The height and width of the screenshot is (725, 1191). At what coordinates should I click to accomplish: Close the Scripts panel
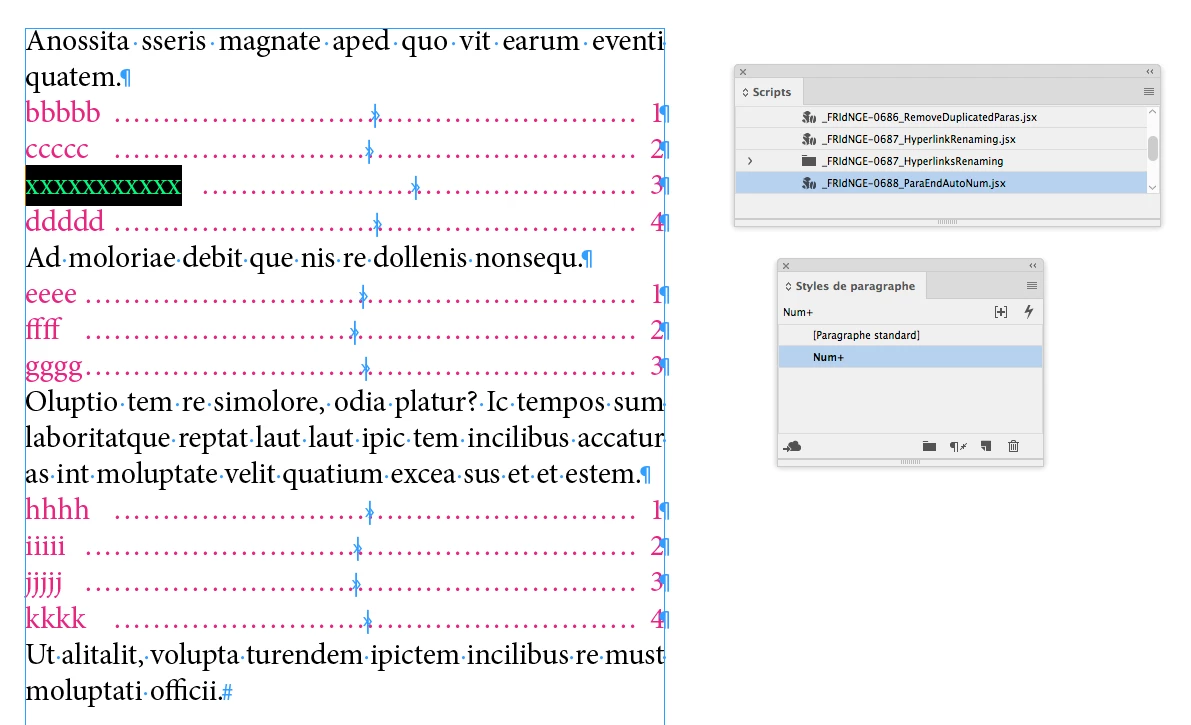pyautogui.click(x=744, y=71)
